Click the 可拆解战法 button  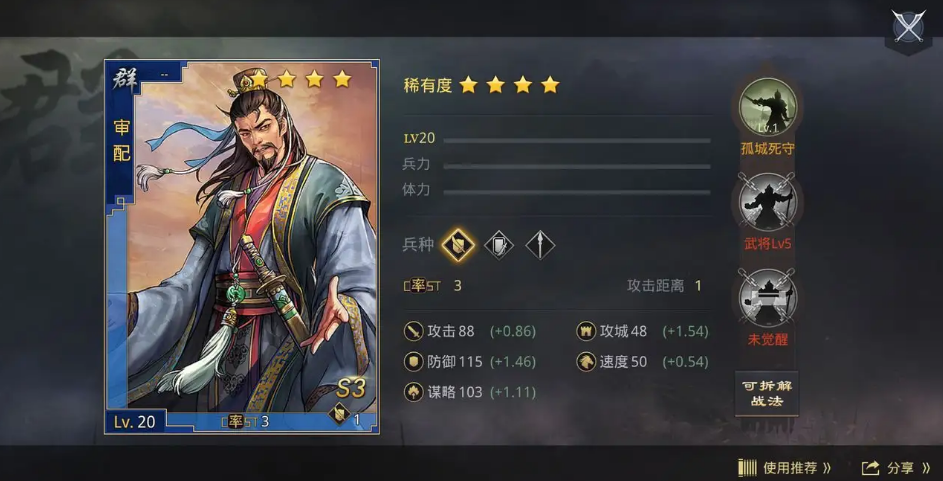pyautogui.click(x=767, y=394)
